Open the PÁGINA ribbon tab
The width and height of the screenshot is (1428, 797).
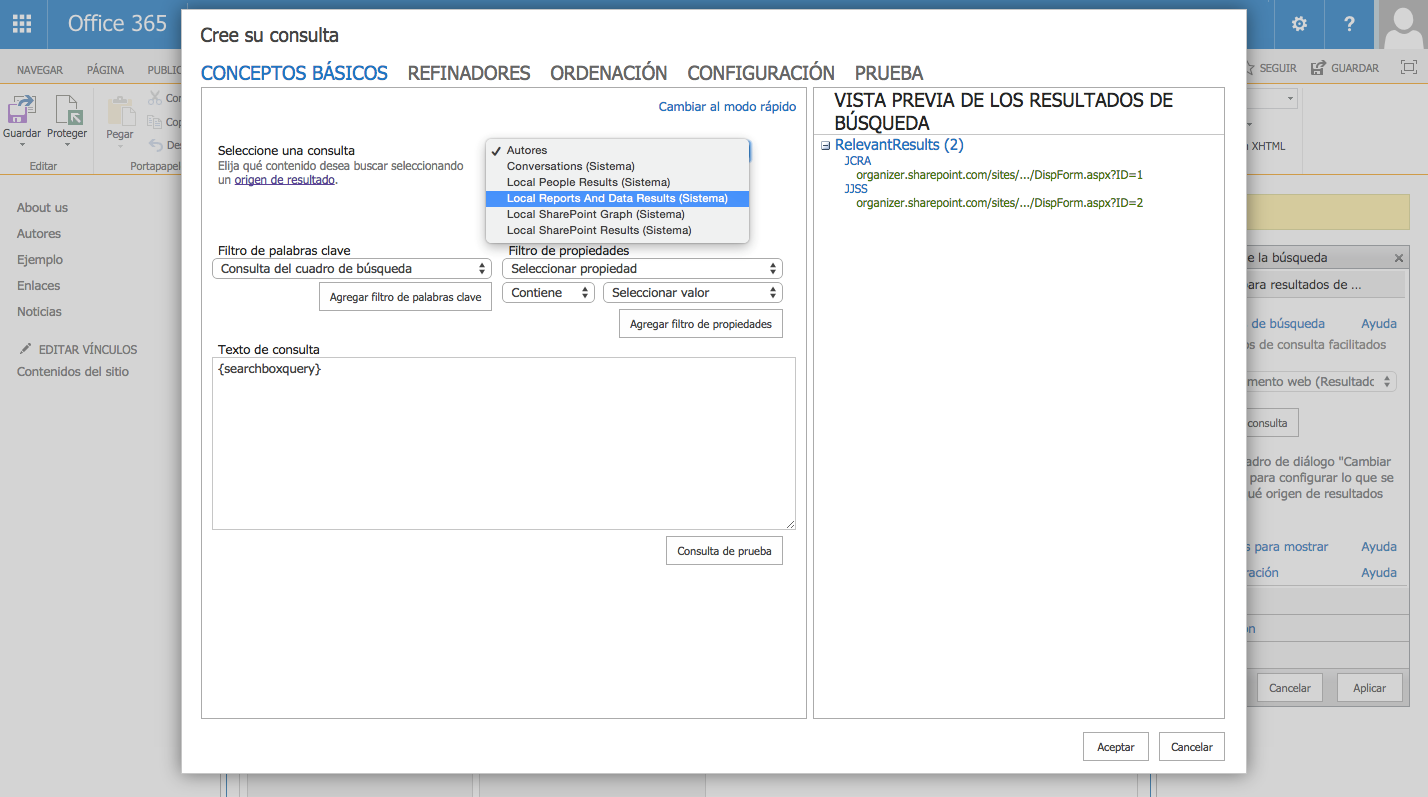[105, 68]
